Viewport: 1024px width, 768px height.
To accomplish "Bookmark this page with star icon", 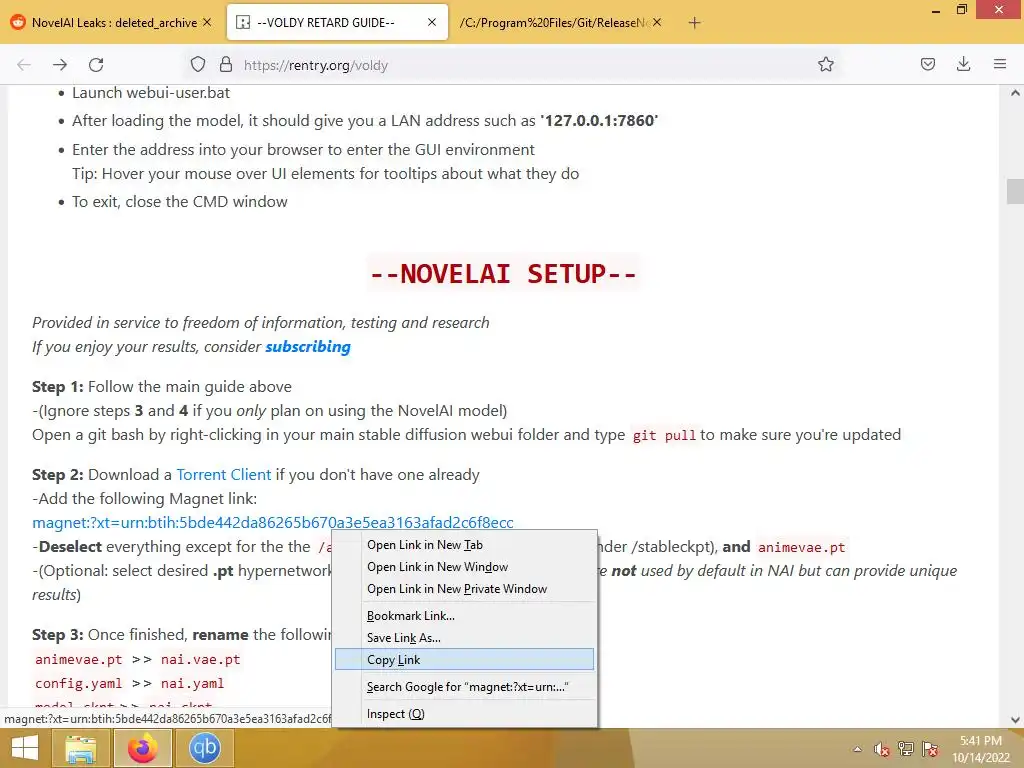I will 825,64.
